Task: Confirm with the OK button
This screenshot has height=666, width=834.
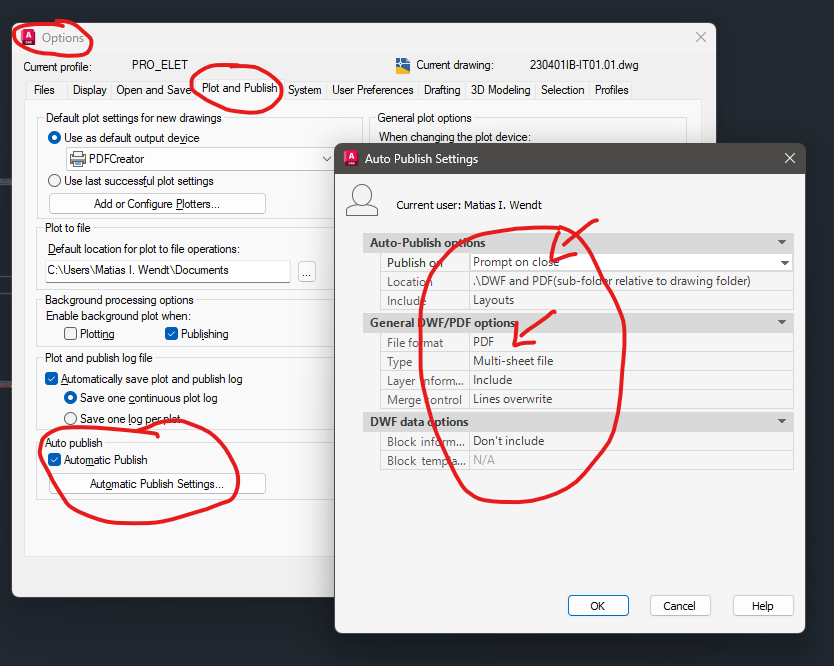Action: (x=598, y=606)
